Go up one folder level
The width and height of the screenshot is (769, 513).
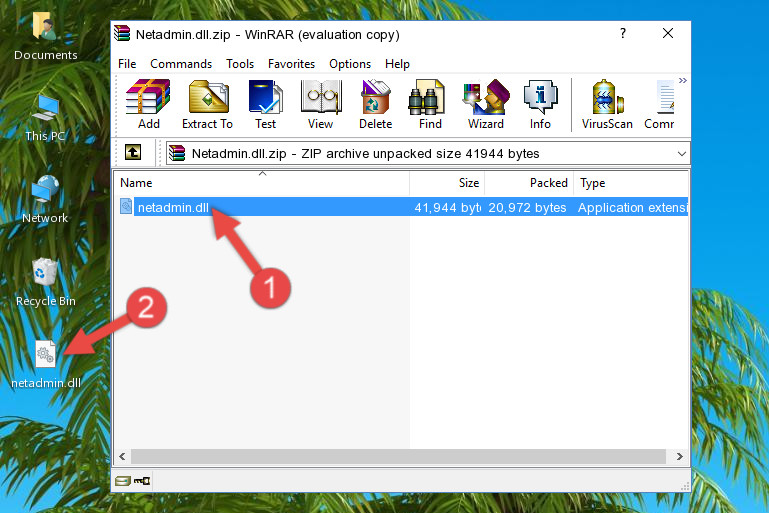point(133,153)
